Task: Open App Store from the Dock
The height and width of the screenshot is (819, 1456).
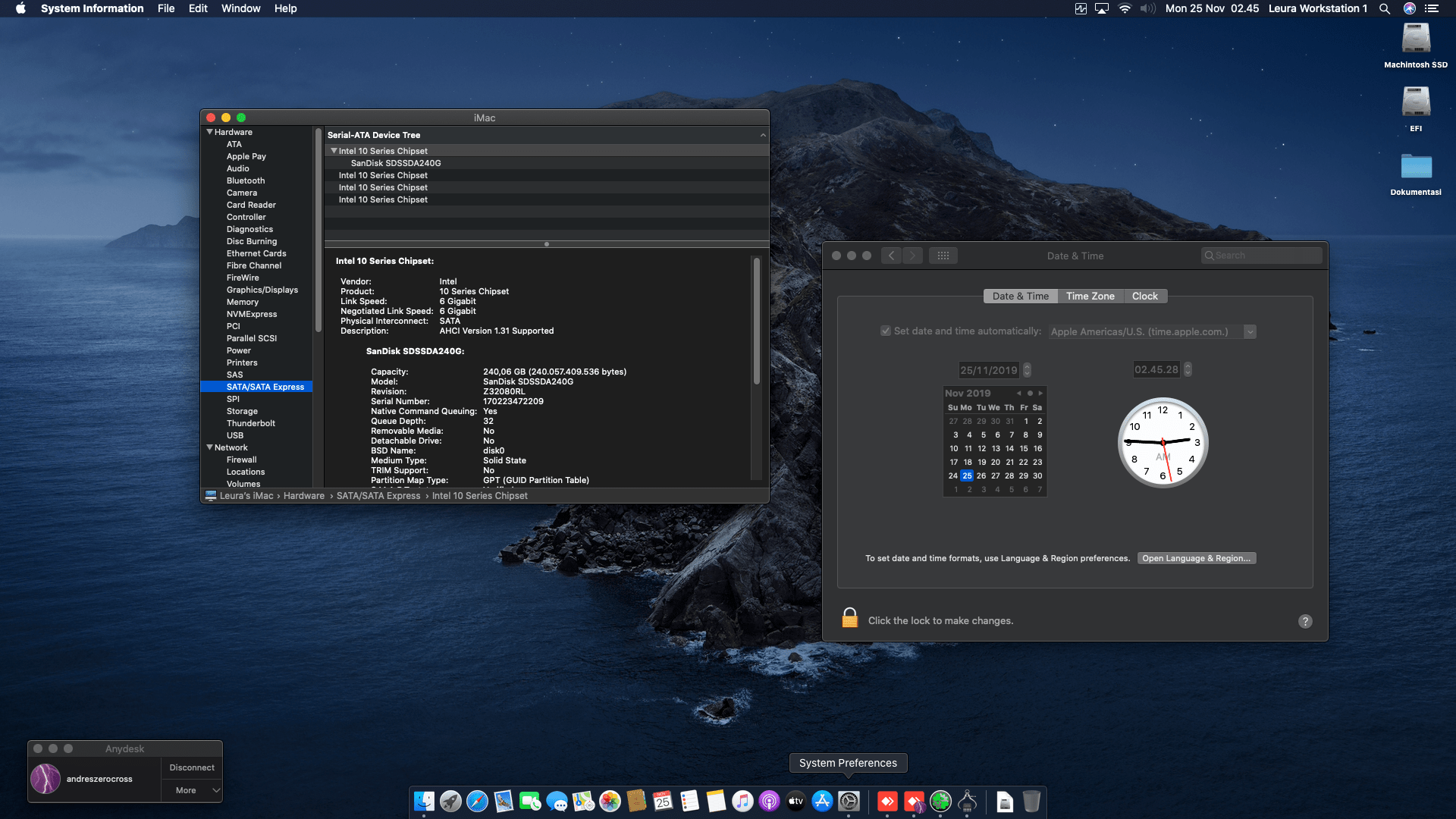Action: click(x=822, y=801)
